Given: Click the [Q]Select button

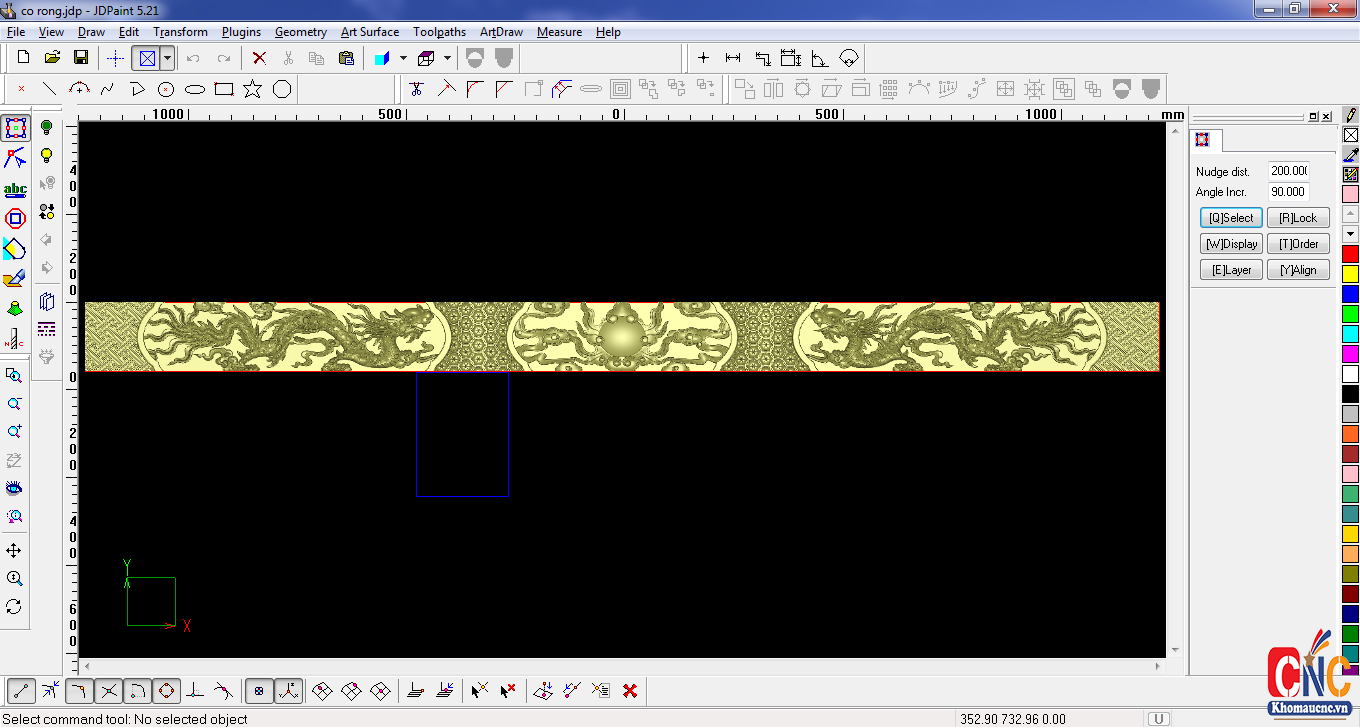Looking at the screenshot, I should (x=1231, y=218).
